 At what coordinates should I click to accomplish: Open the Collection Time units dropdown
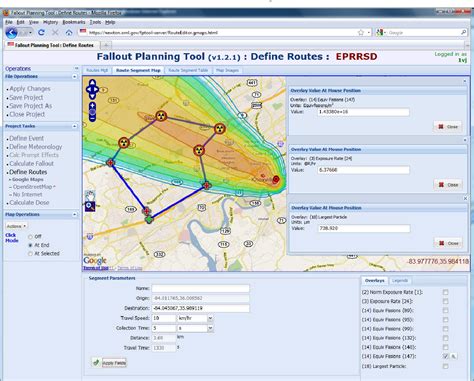210,328
